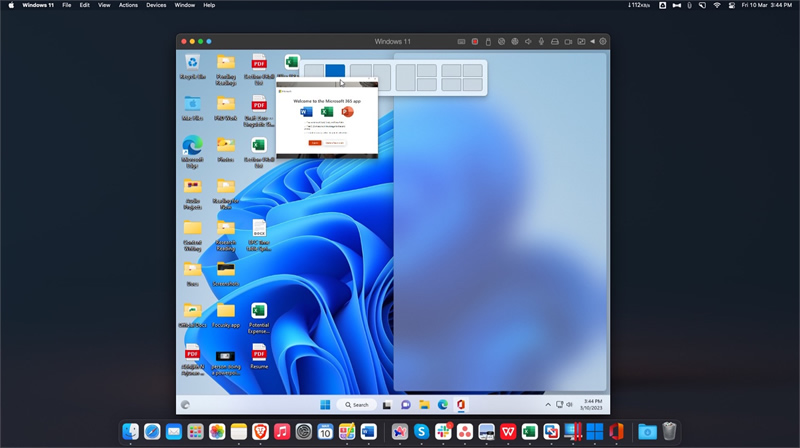The height and width of the screenshot is (448, 800).
Task: Select the highlighted right-half snap layout zone
Action: pos(335,70)
